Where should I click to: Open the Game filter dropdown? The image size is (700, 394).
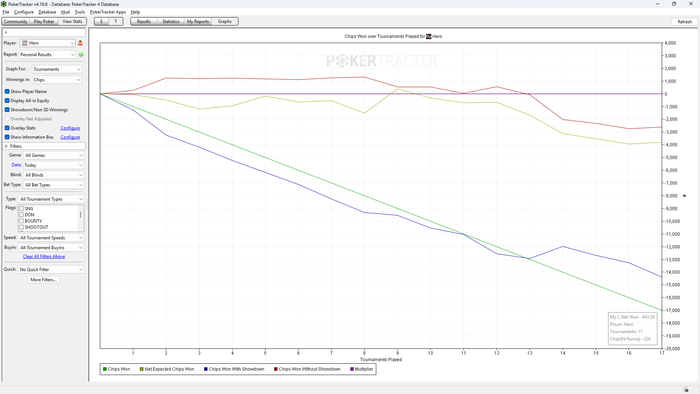point(54,155)
